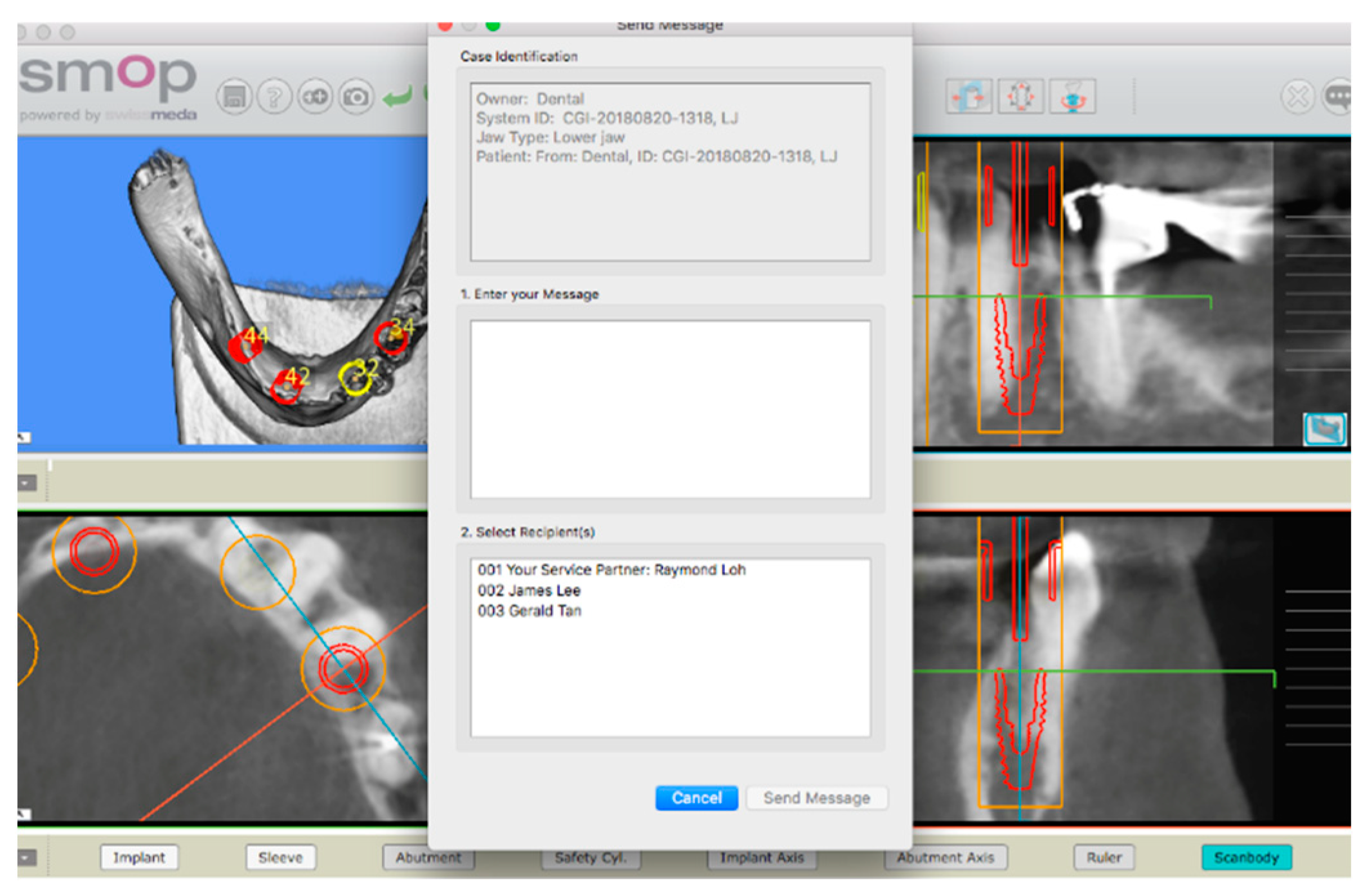Click the Cancel button
The height and width of the screenshot is (896, 1367).
click(696, 798)
